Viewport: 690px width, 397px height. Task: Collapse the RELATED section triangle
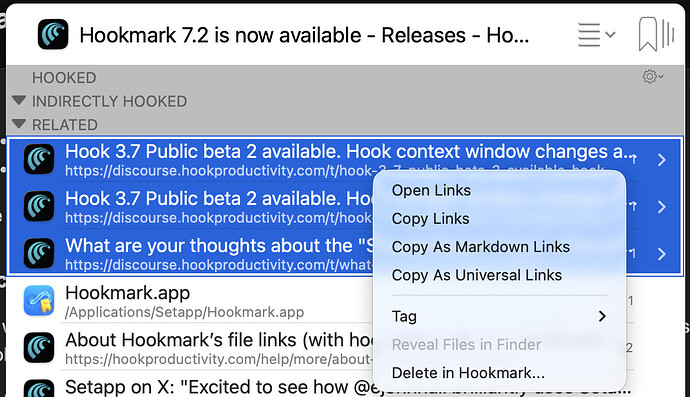click(x=19, y=124)
